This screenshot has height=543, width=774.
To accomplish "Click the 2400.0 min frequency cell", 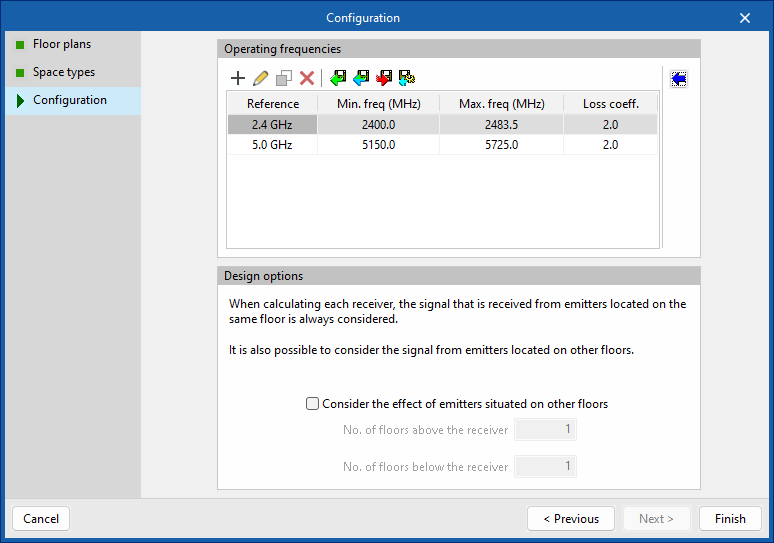I will tap(379, 125).
